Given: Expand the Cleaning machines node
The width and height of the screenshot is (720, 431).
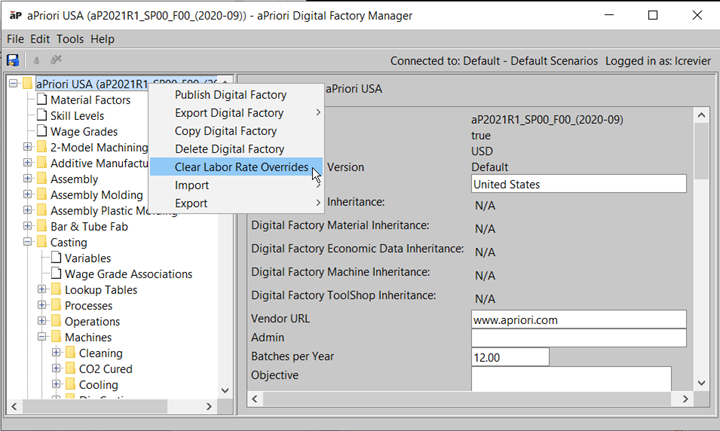Looking at the screenshot, I should [x=56, y=353].
